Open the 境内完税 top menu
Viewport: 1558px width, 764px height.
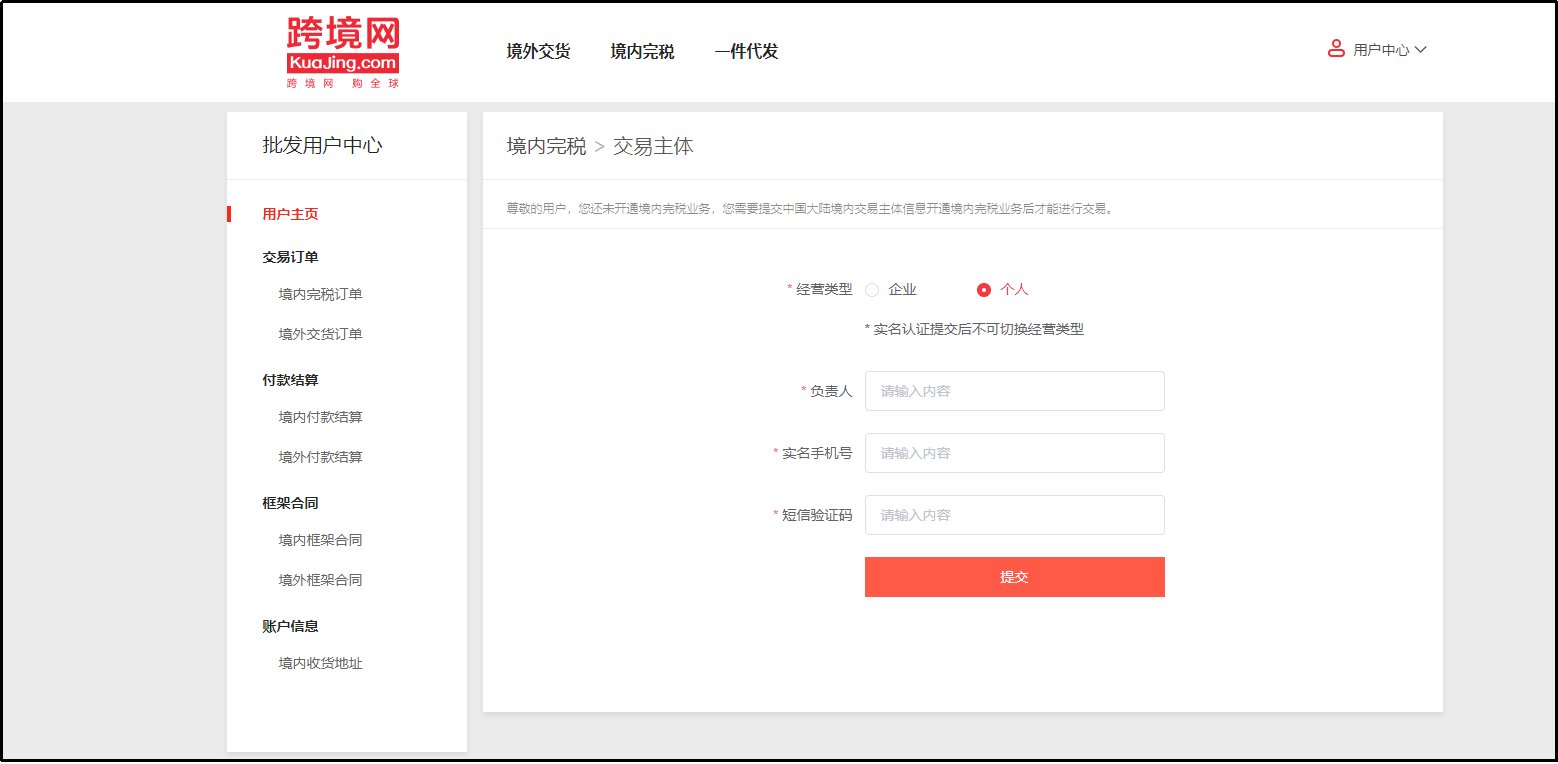point(642,52)
